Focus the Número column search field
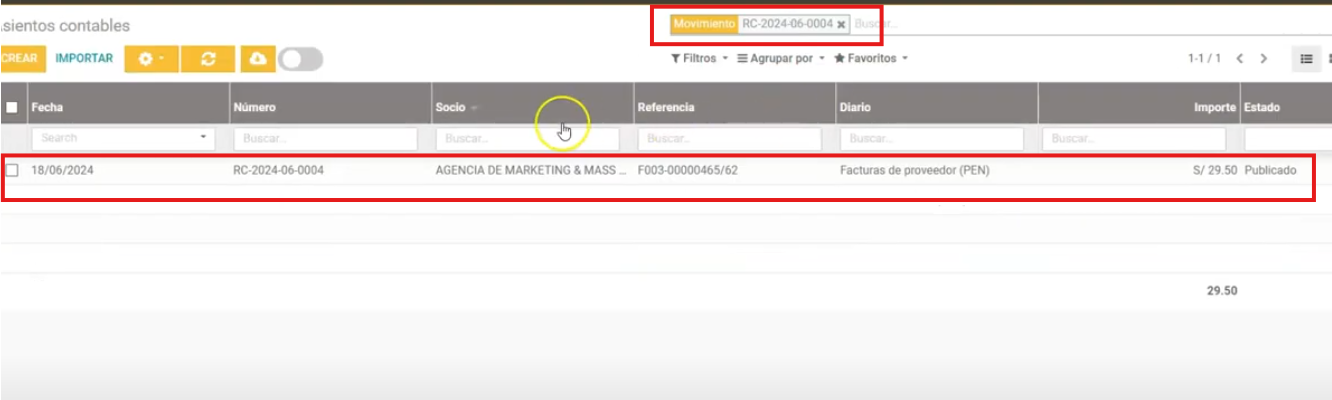1332x400 pixels. click(x=325, y=138)
